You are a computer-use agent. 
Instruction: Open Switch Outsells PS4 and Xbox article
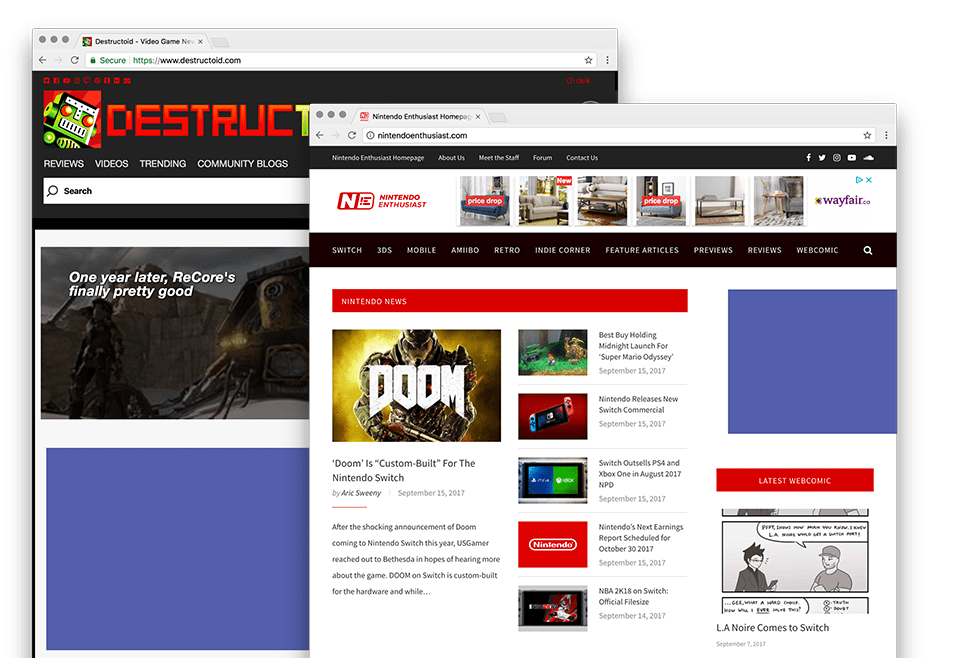pos(640,474)
